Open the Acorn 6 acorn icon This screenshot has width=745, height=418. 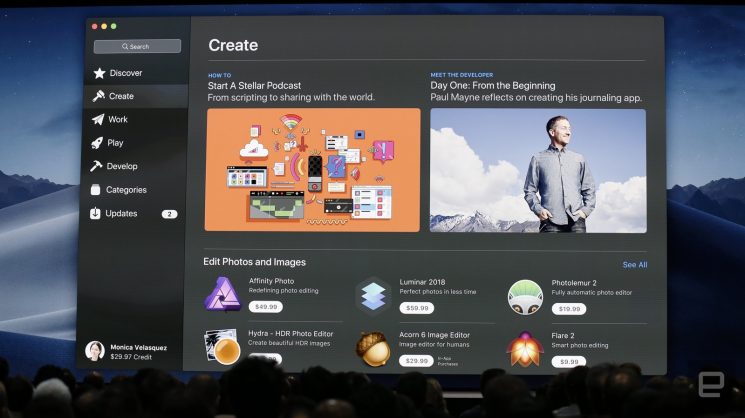click(x=373, y=349)
